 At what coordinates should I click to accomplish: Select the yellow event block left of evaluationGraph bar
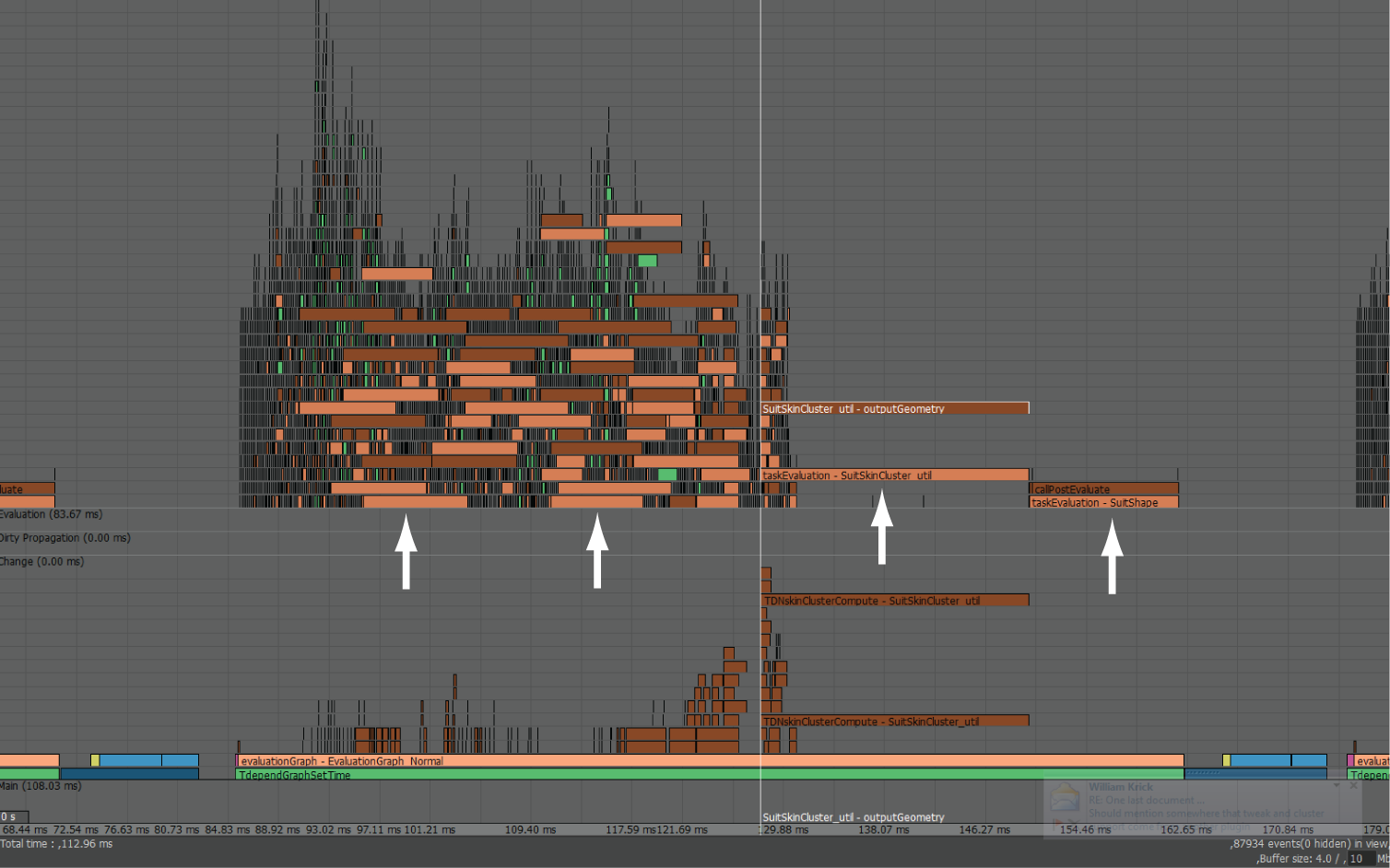(x=95, y=760)
